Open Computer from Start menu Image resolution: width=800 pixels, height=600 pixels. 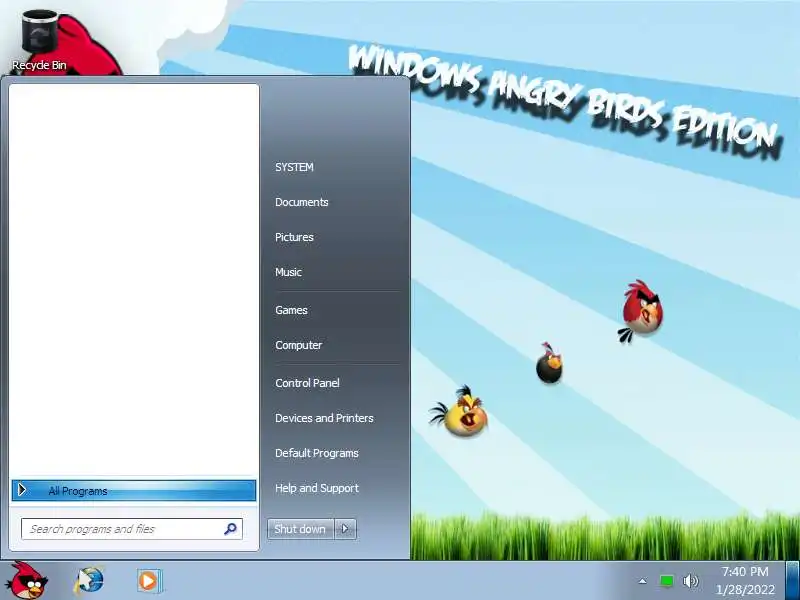click(x=298, y=345)
